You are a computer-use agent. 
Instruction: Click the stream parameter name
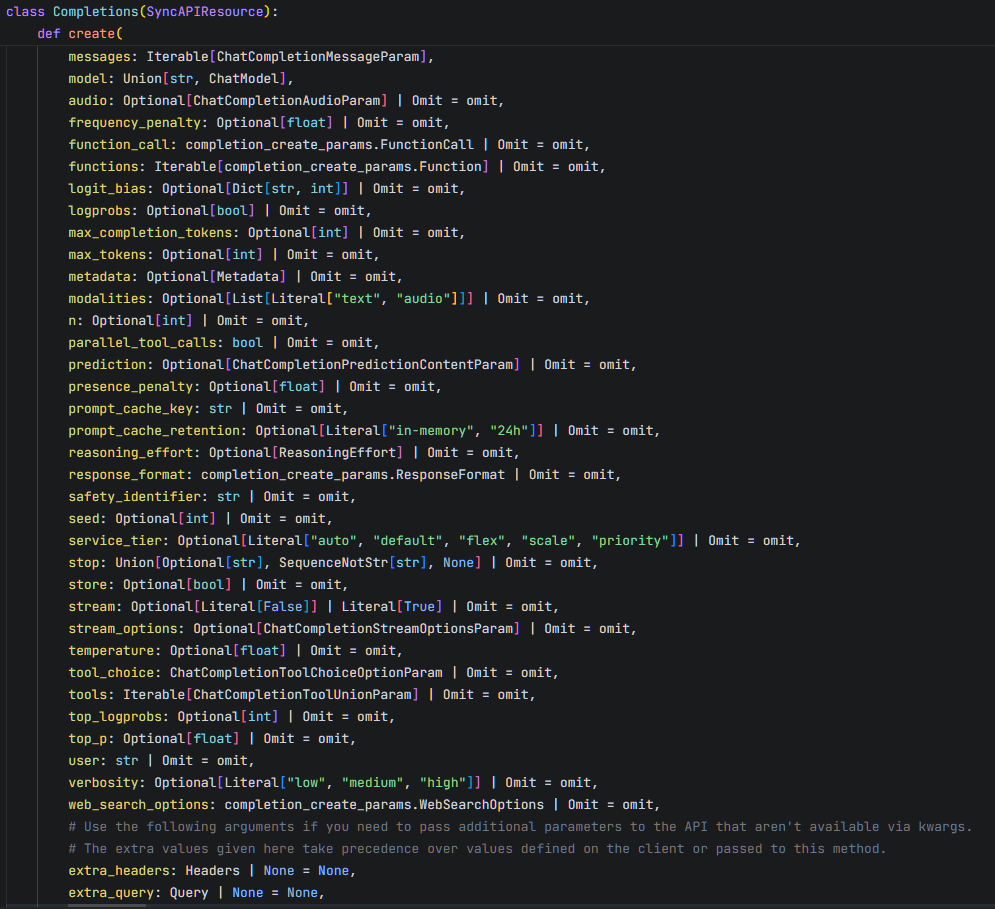pos(92,607)
